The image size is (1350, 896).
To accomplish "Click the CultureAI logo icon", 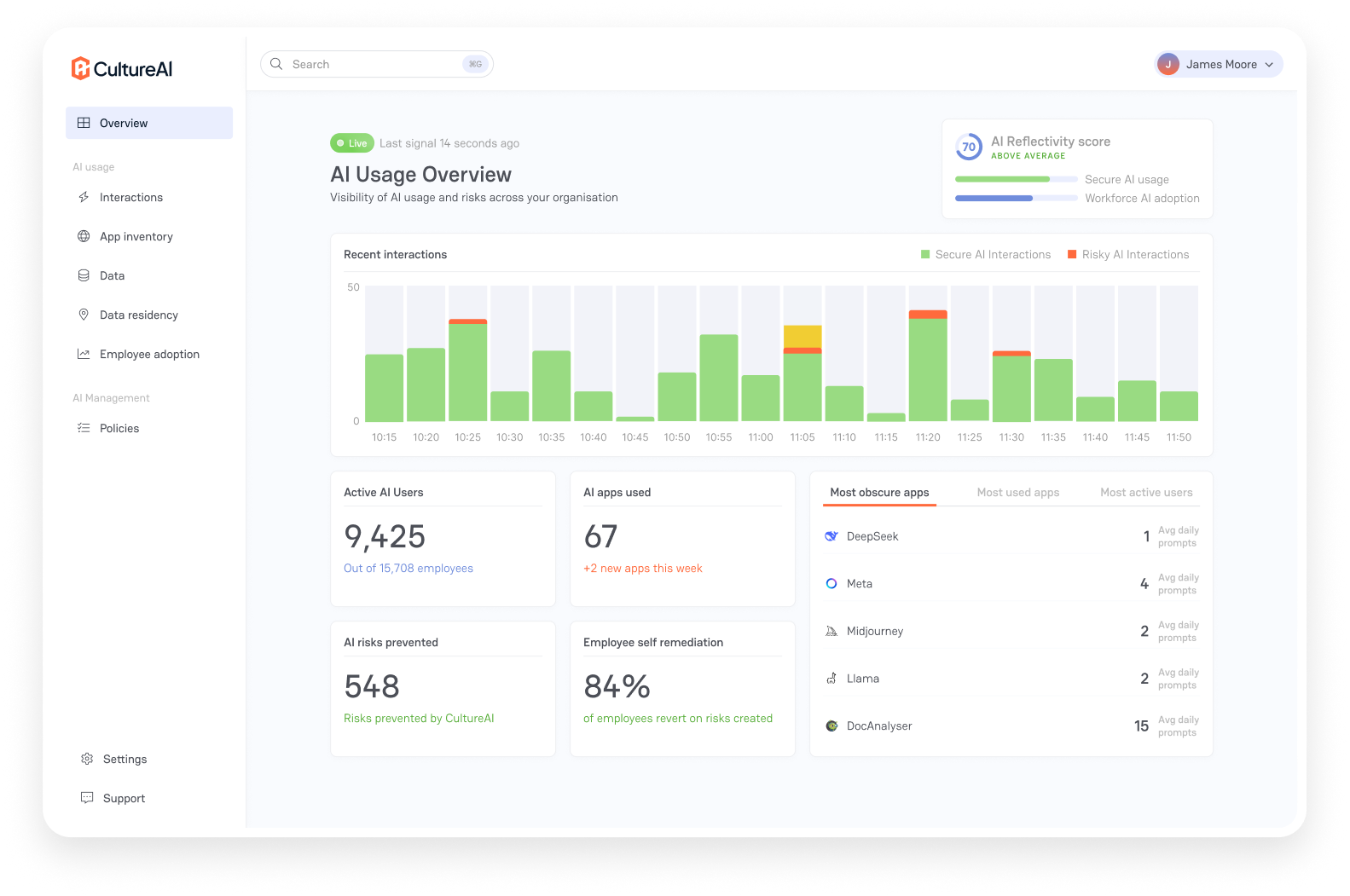I will [81, 68].
